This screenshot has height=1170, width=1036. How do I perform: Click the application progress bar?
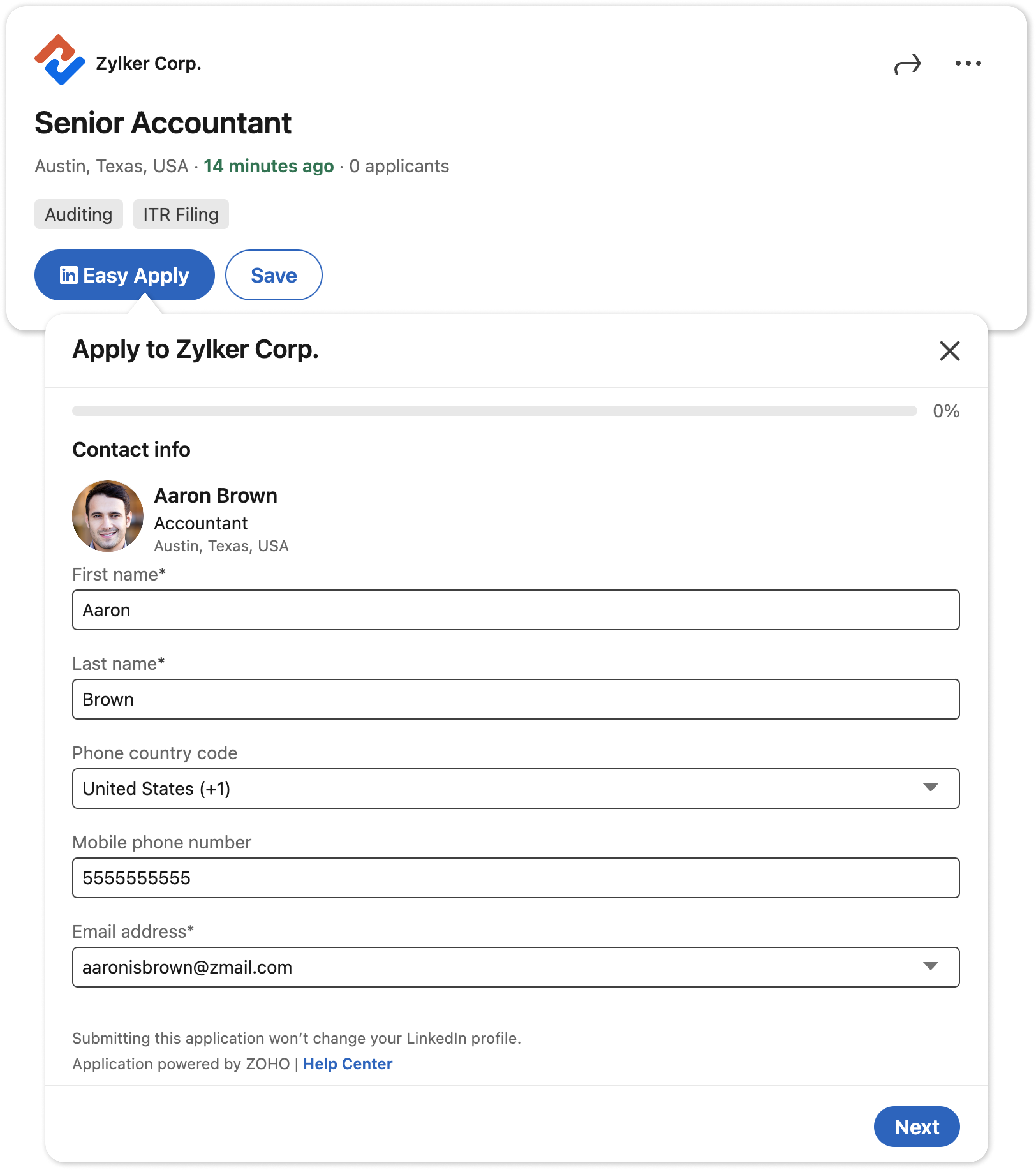point(494,411)
